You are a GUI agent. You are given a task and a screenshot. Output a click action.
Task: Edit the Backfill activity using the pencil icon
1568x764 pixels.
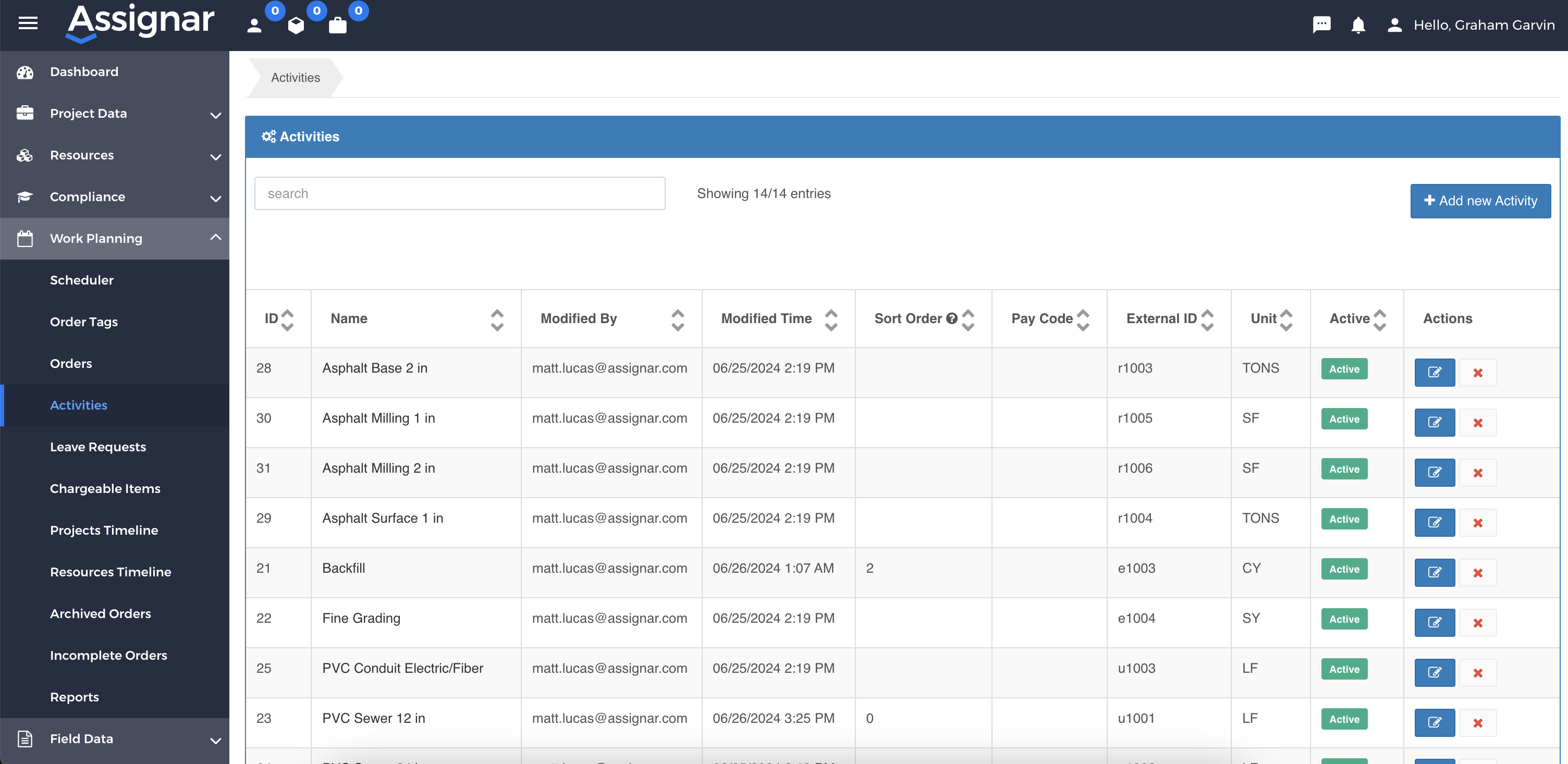click(1434, 572)
